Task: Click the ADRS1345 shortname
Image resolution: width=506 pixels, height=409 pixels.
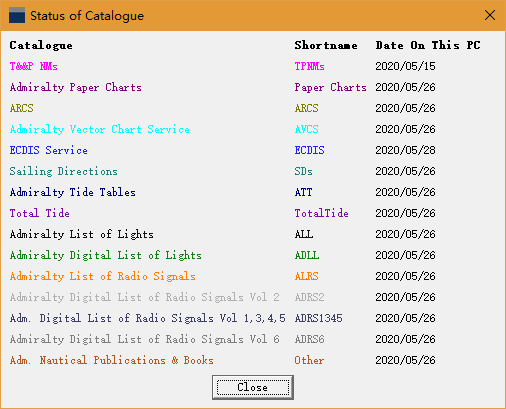Action: [x=318, y=318]
